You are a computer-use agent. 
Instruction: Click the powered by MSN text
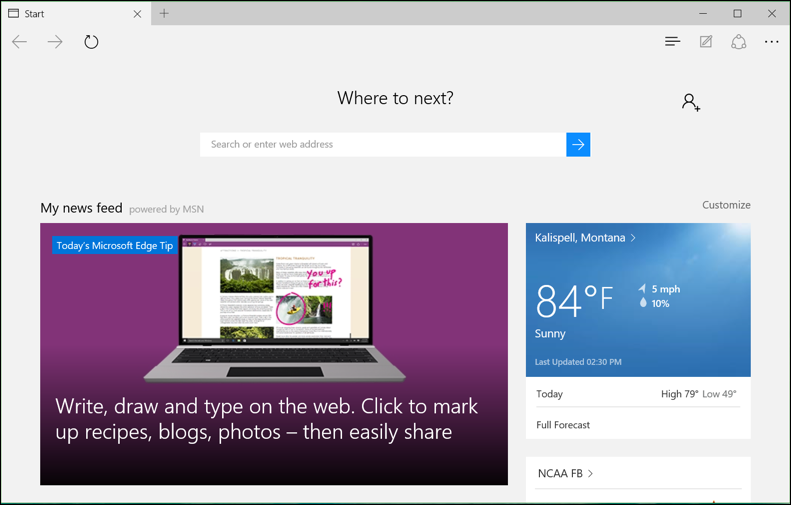pyautogui.click(x=166, y=209)
